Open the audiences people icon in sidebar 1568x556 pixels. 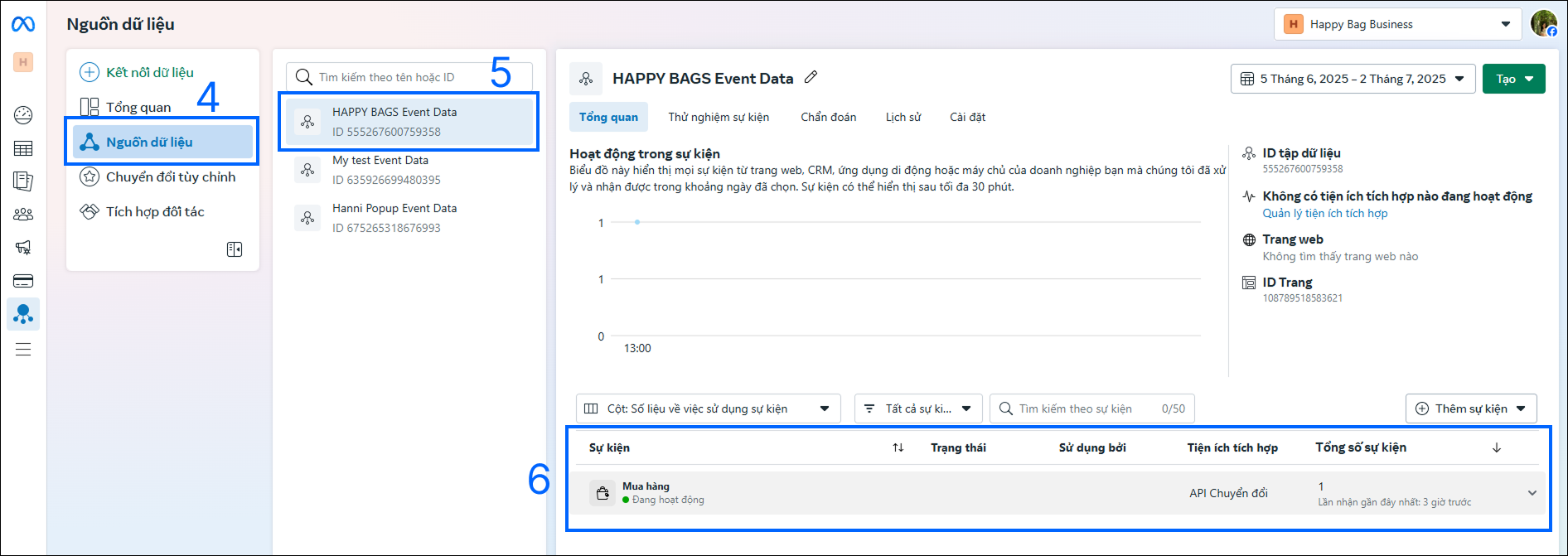[23, 215]
